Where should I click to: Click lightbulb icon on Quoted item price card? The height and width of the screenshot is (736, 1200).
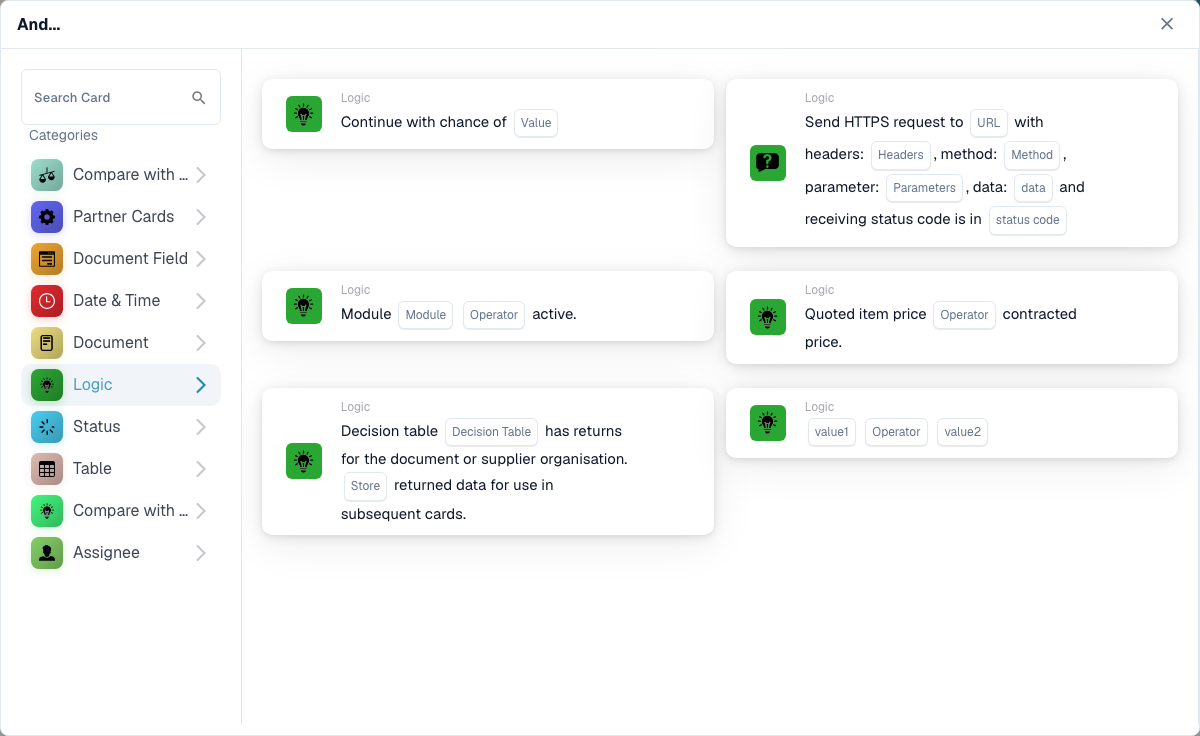pos(768,317)
